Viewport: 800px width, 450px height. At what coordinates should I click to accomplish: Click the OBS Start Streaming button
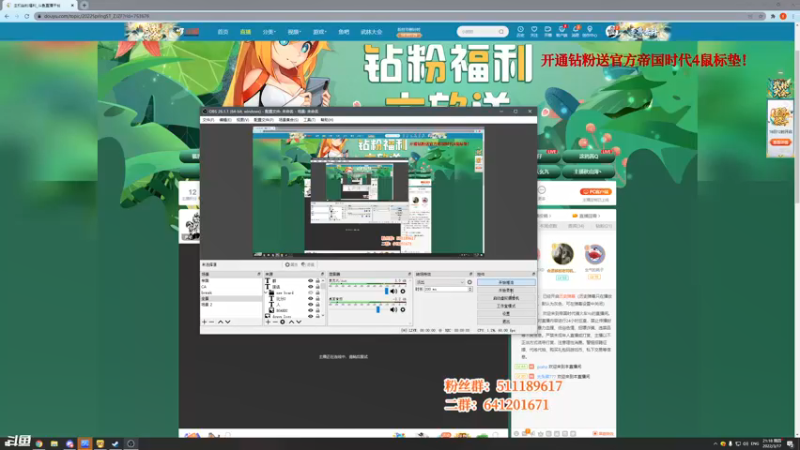coord(506,282)
